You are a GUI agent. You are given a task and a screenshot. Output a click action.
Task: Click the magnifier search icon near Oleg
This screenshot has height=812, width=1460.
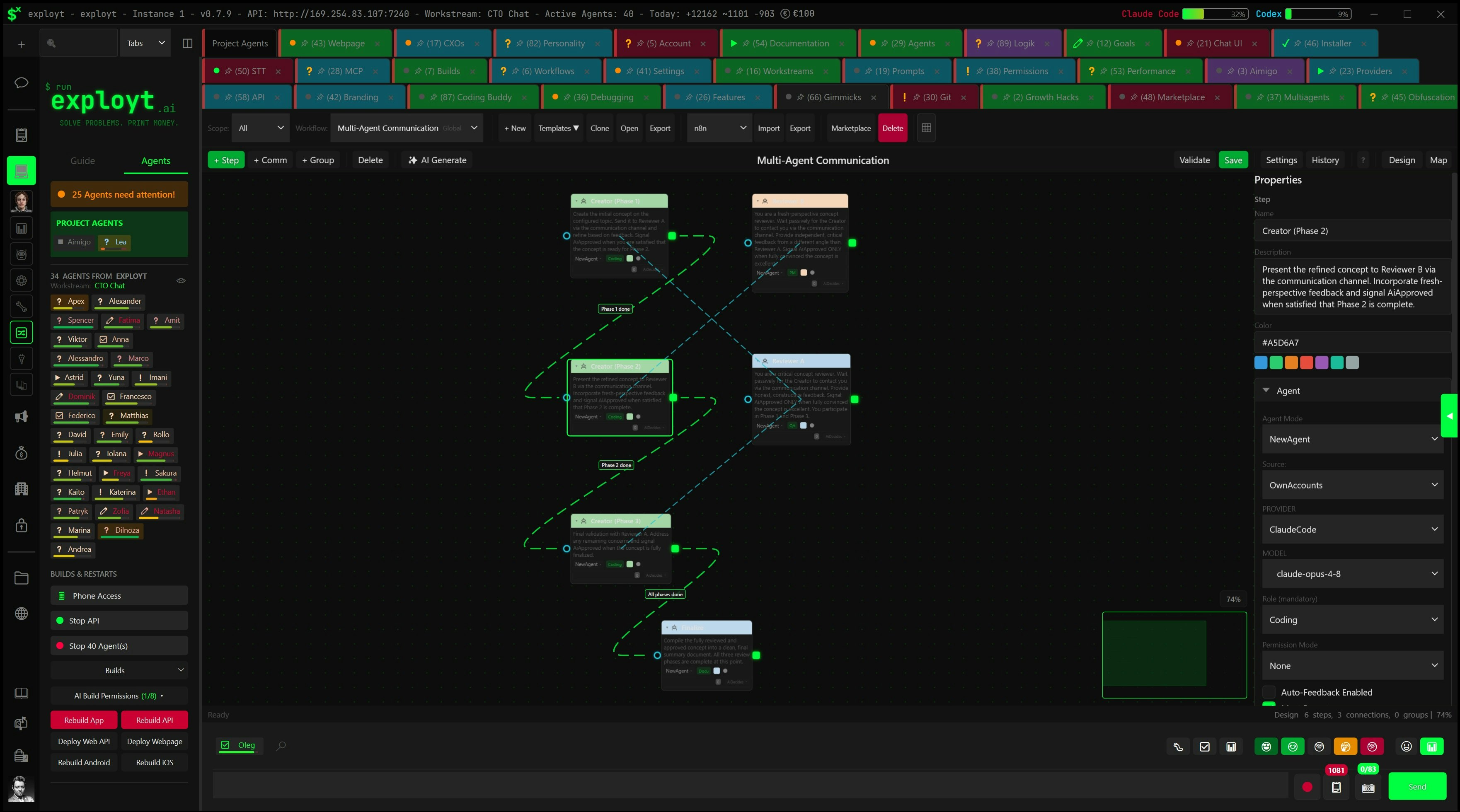tap(281, 746)
